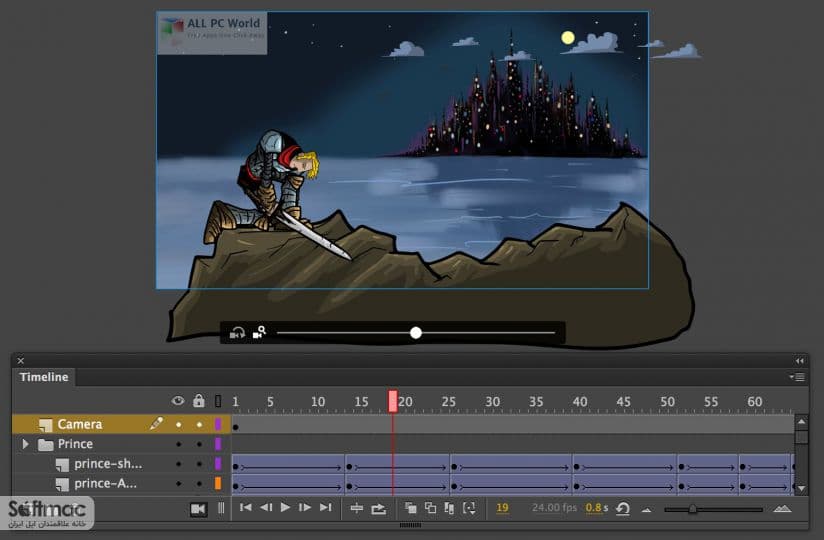Select the prince-sh... layer
The height and width of the screenshot is (540, 824).
tap(108, 464)
